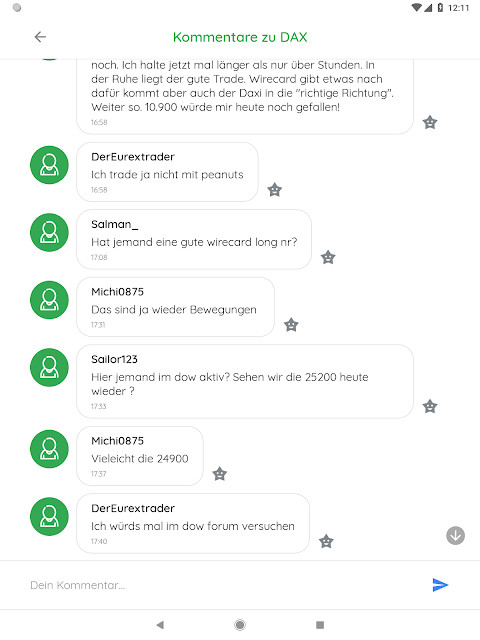Open Sailor123's profile avatar

49,367
